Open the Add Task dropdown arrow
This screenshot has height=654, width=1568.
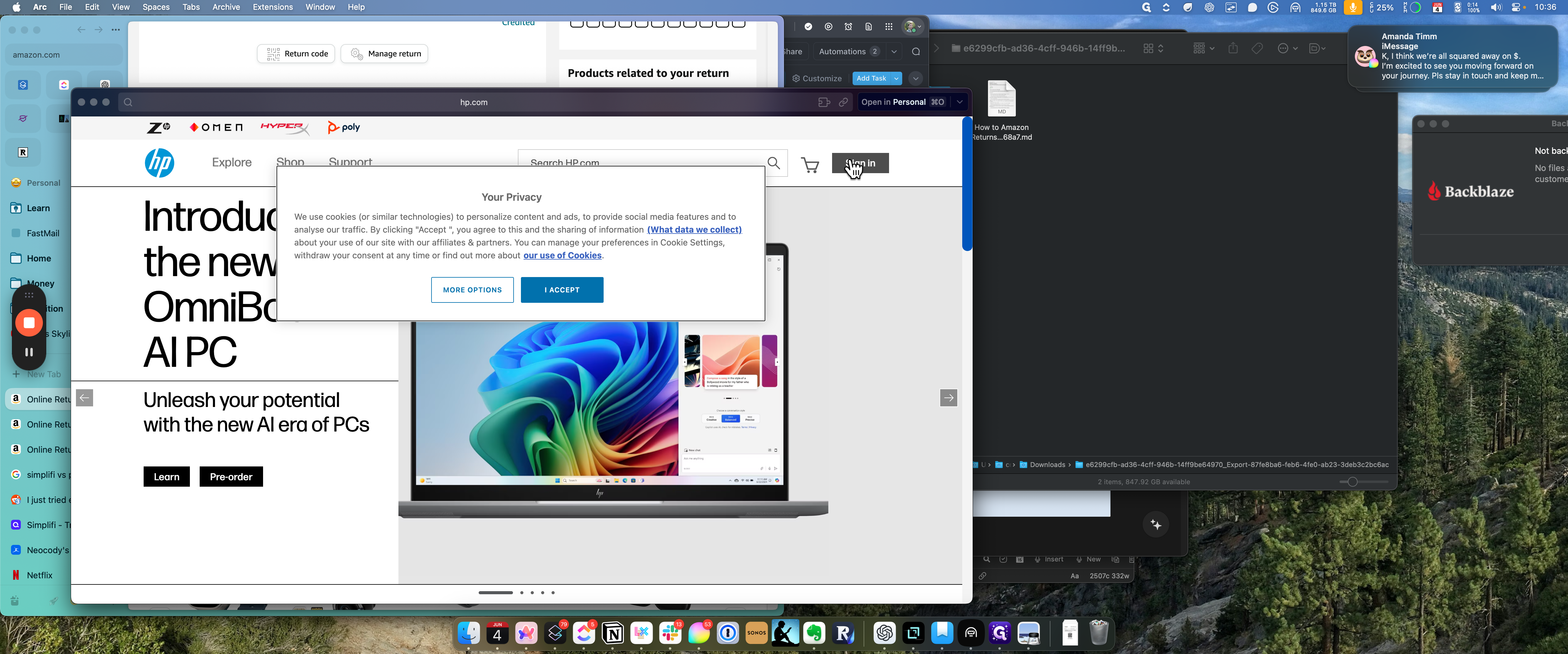tap(896, 78)
